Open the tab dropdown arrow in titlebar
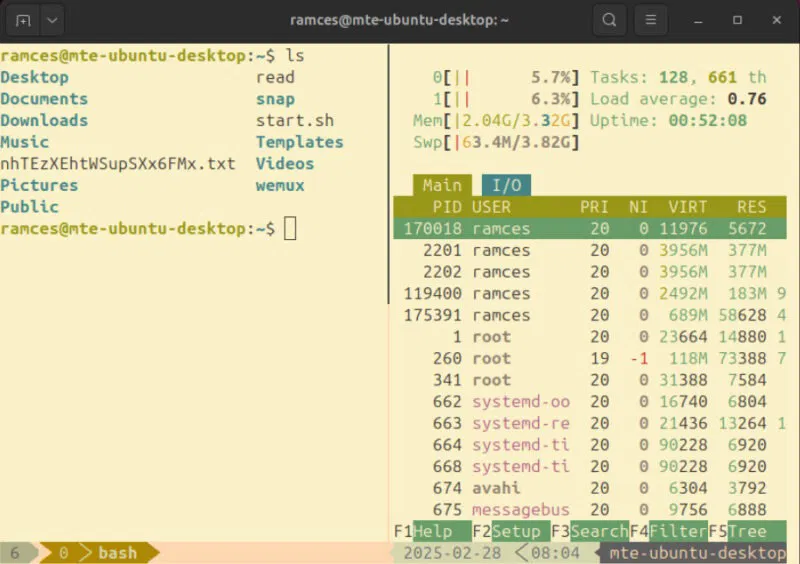 [51, 19]
